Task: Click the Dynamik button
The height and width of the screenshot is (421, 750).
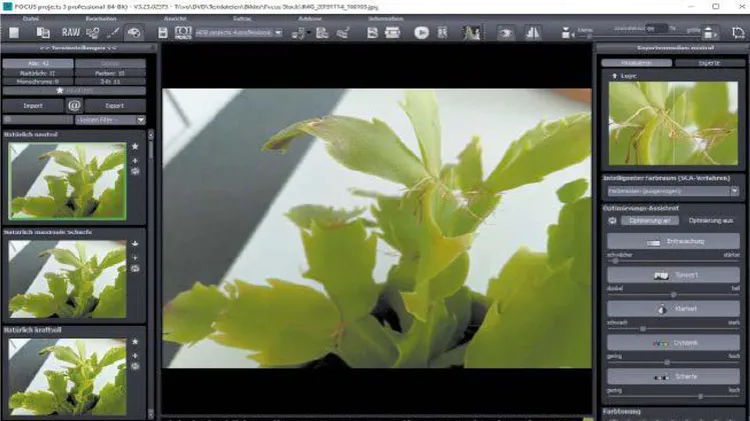Action: coord(673,343)
